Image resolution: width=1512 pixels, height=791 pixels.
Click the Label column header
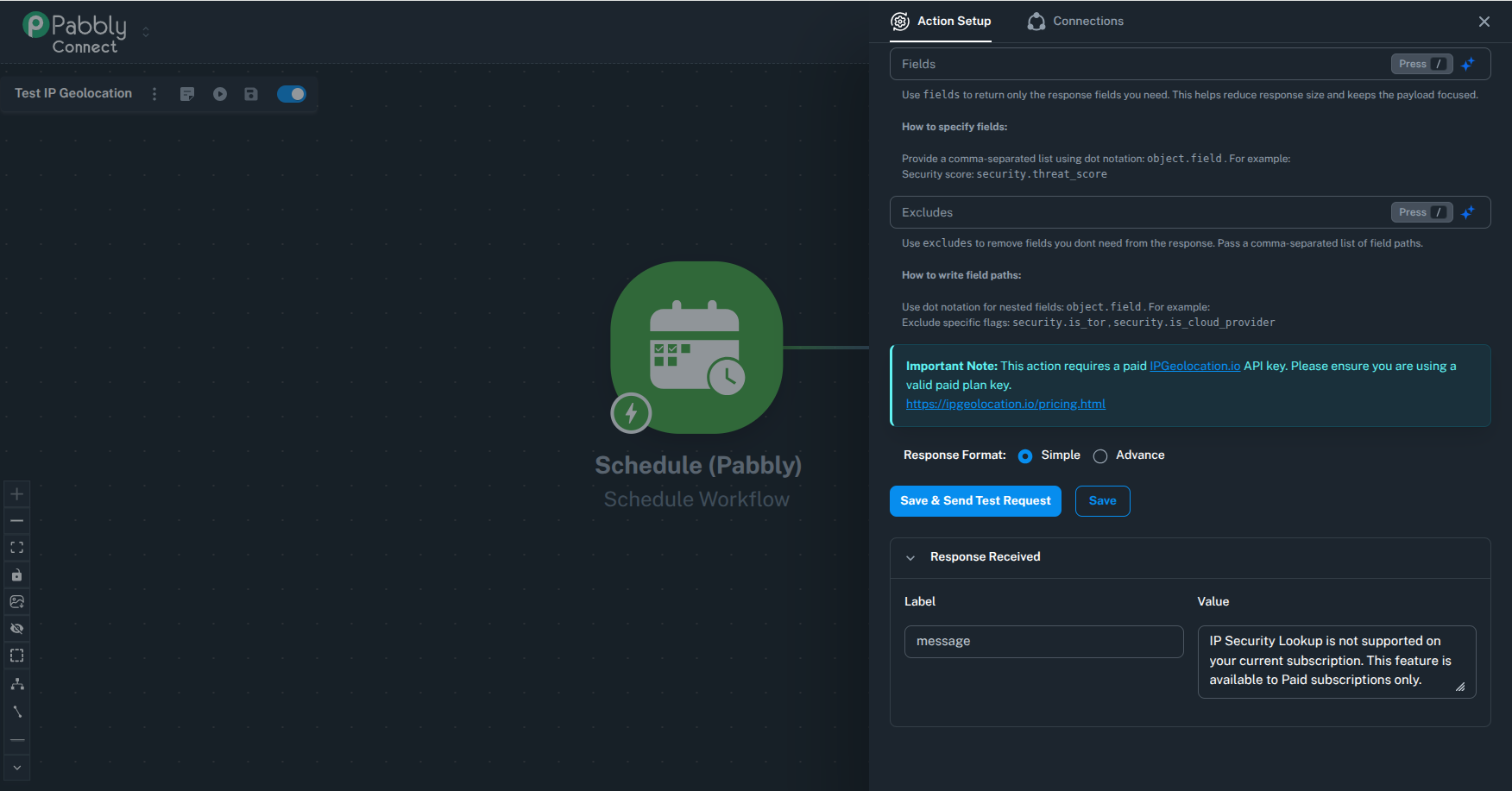click(920, 601)
